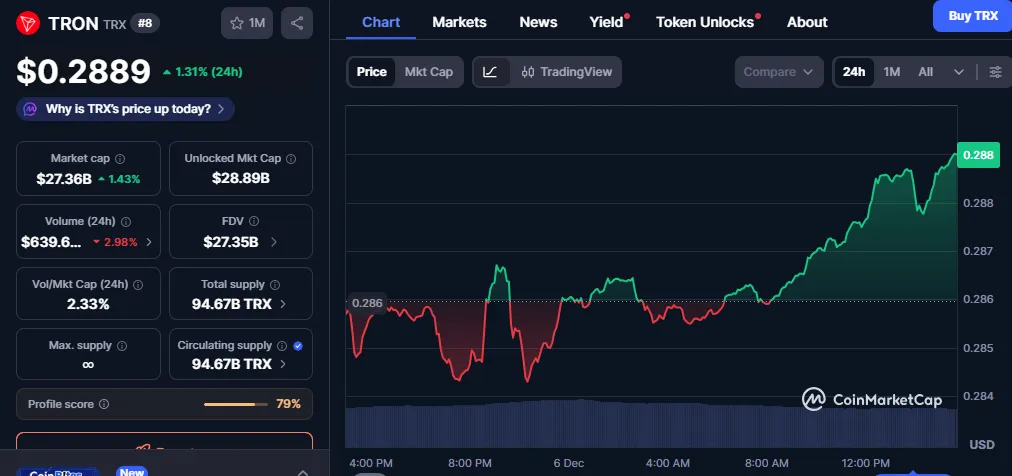
Task: Open Volume (24h) info icon
Action: [126, 222]
